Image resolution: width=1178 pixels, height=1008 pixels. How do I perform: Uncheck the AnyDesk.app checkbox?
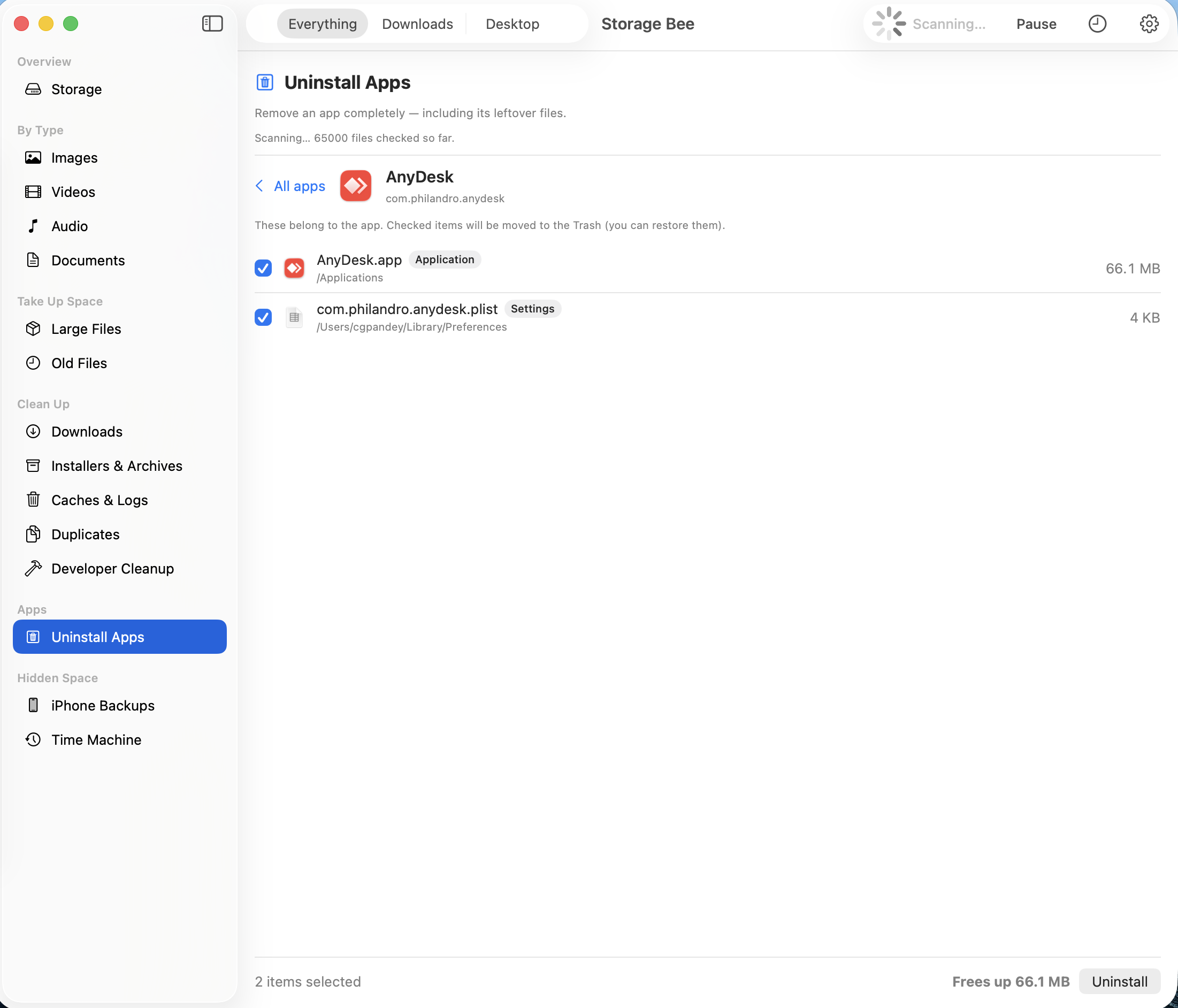click(x=263, y=268)
